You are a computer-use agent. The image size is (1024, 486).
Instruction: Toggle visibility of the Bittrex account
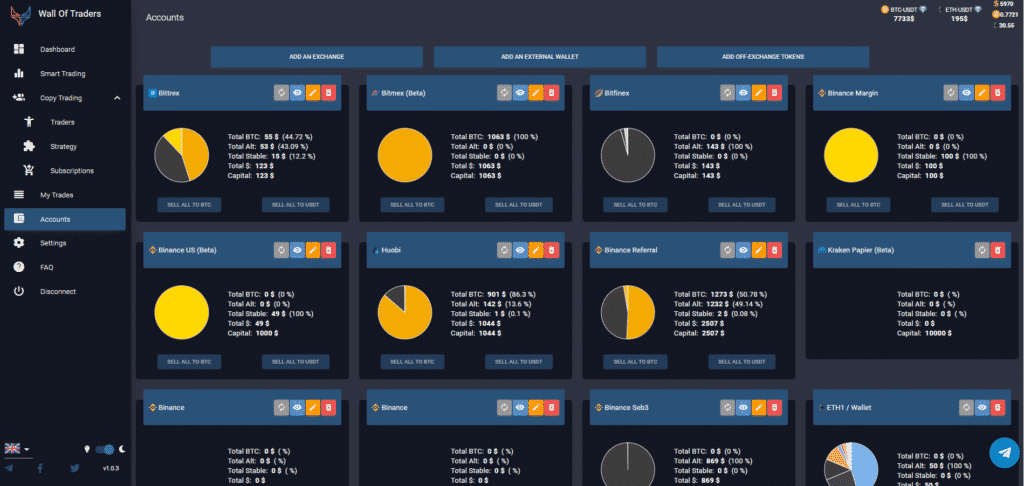point(297,93)
